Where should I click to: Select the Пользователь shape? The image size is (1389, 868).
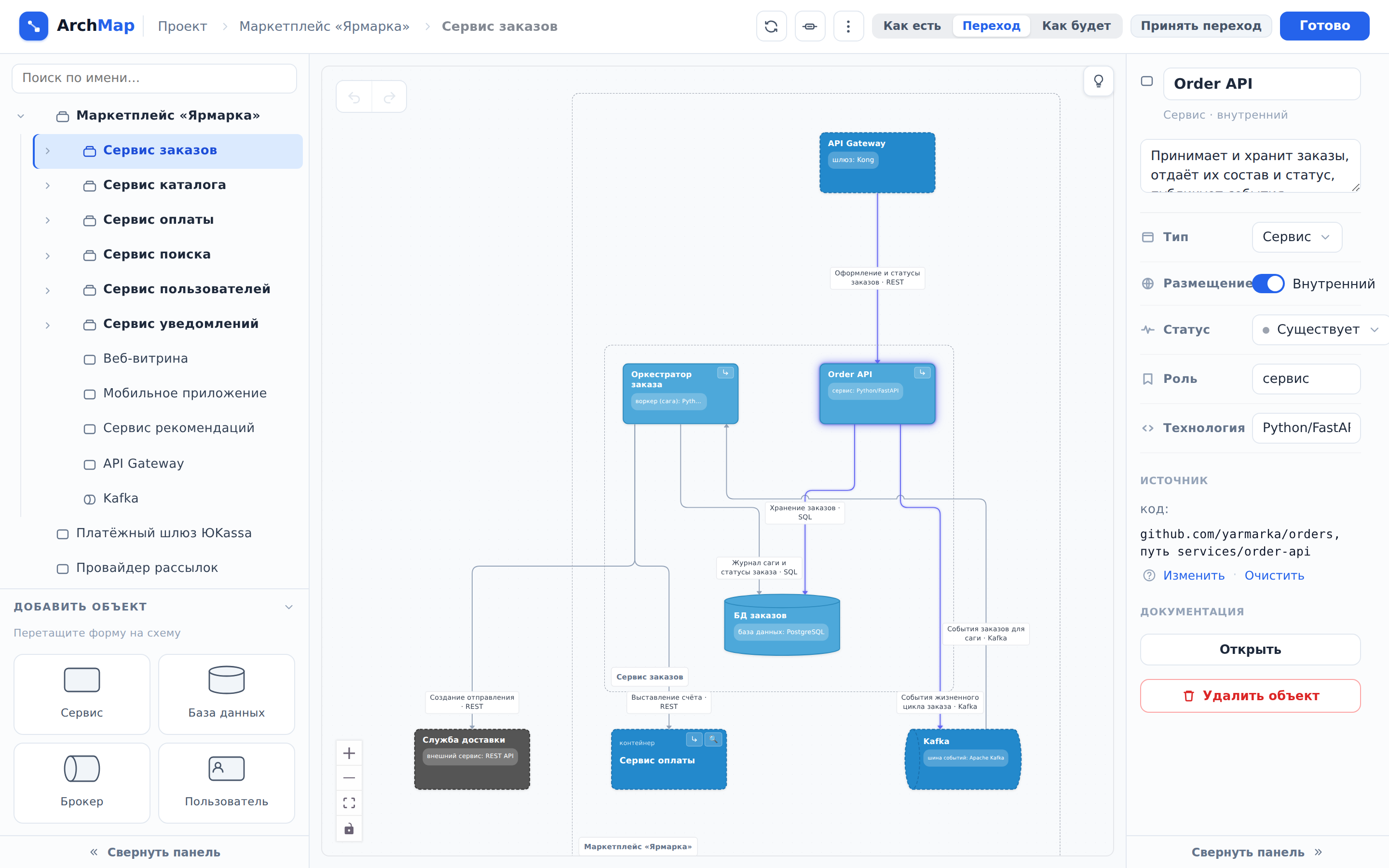pyautogui.click(x=226, y=783)
